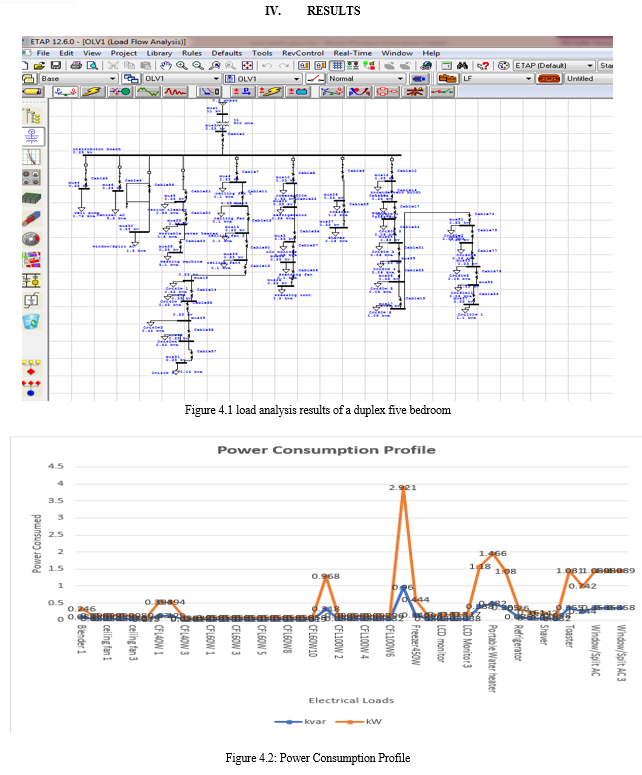Switch to Edit mode pencil icon
Viewport: 642px width, 775px height.
[x=33, y=91]
